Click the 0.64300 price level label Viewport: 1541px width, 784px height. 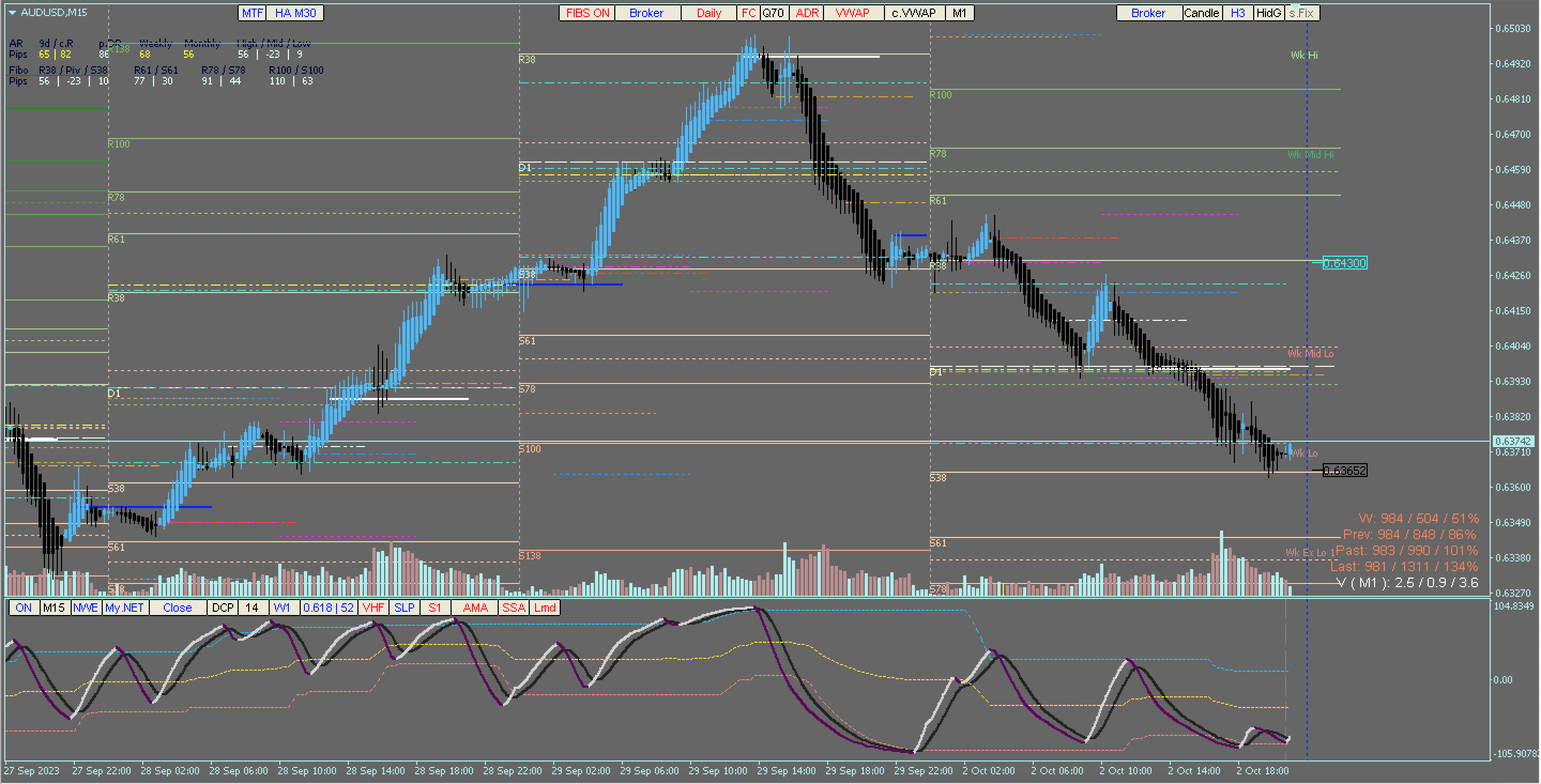[1344, 263]
